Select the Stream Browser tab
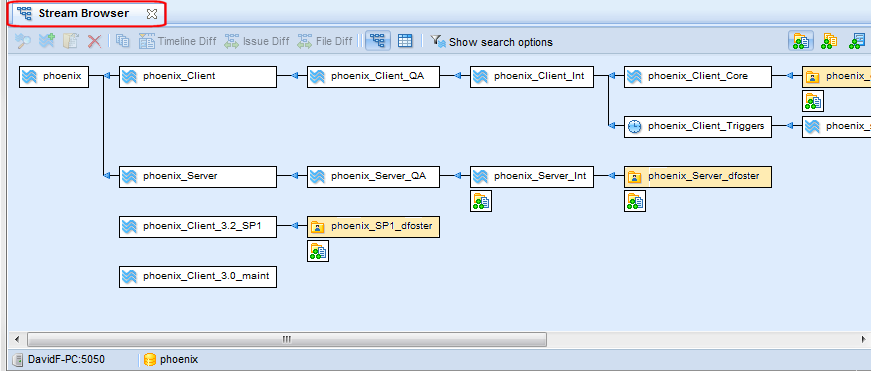The height and width of the screenshot is (371, 871). coord(83,13)
